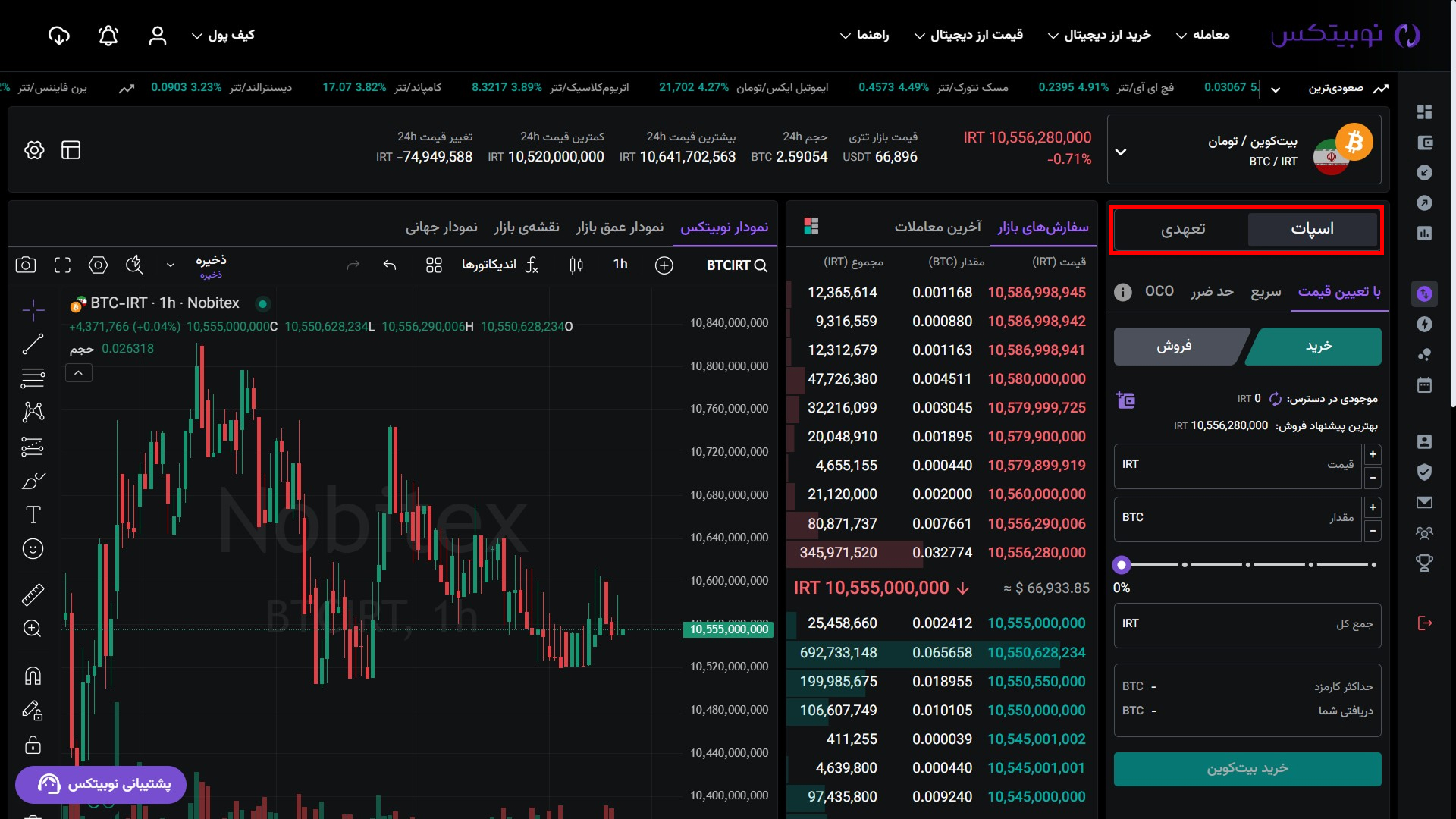The image size is (1456, 819).
Task: Switch to market orders (سفارش‌های بازار) tab
Action: tap(1043, 227)
